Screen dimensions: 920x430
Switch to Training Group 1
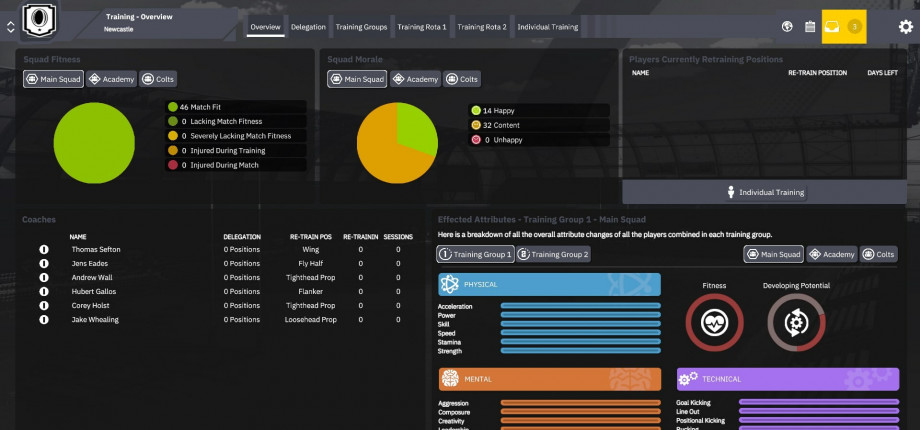[475, 254]
